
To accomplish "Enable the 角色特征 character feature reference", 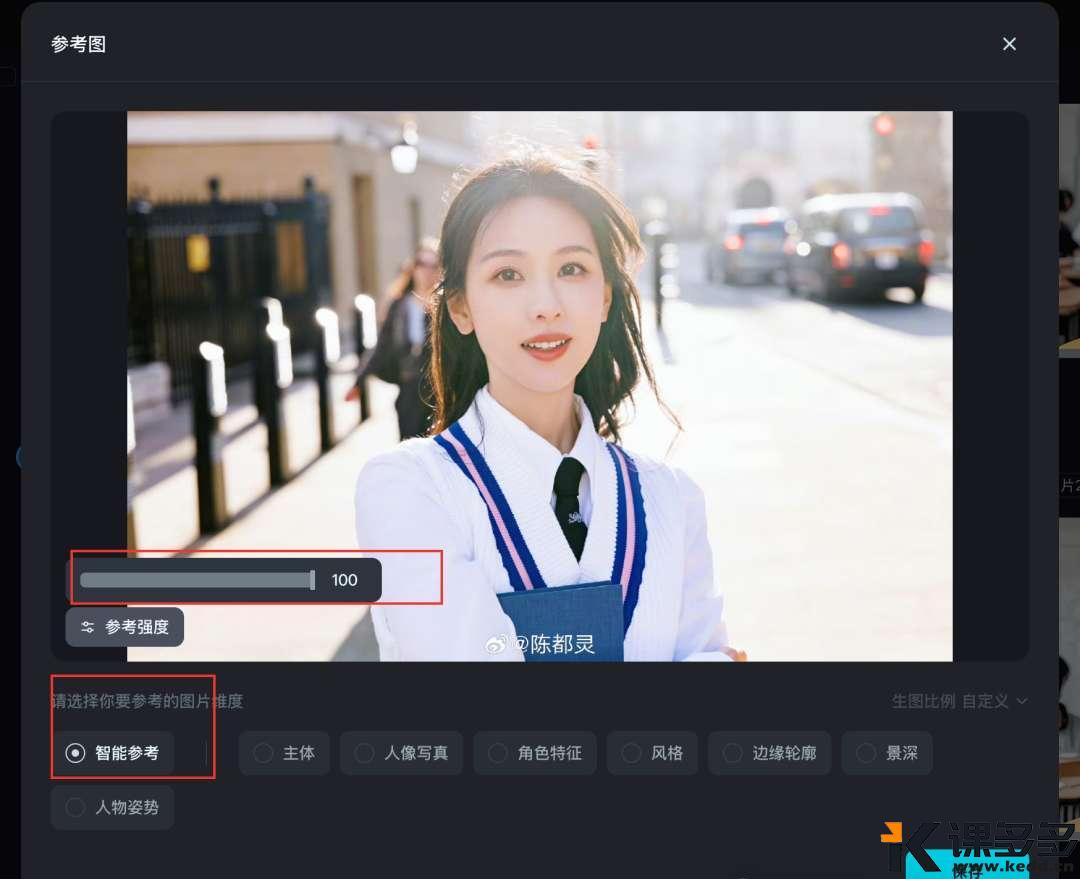I will tap(535, 753).
